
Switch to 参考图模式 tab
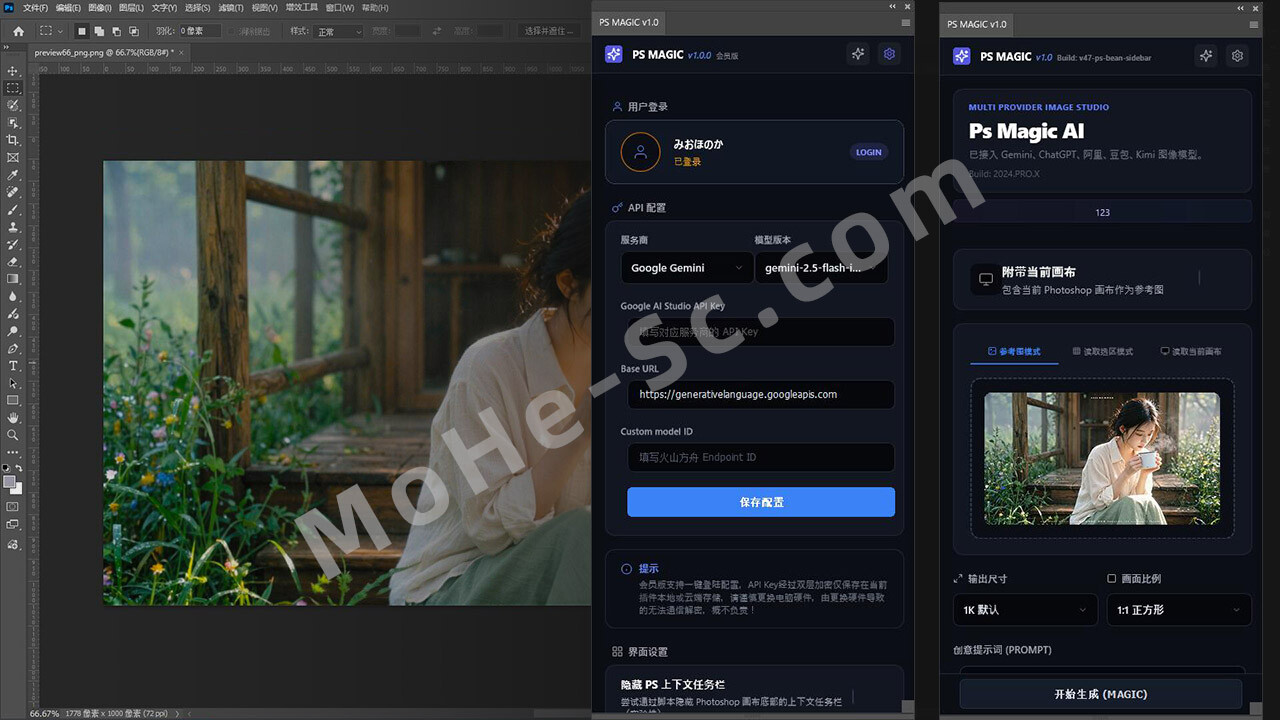coord(1014,352)
